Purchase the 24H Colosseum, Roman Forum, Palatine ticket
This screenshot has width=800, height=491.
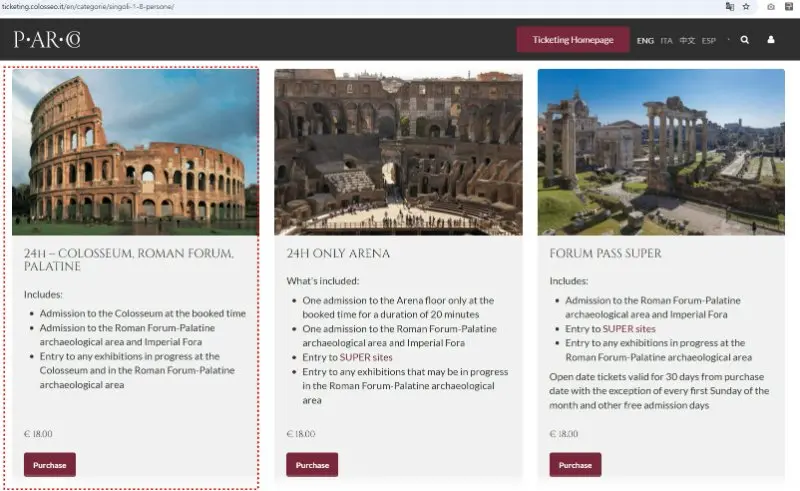pos(50,465)
